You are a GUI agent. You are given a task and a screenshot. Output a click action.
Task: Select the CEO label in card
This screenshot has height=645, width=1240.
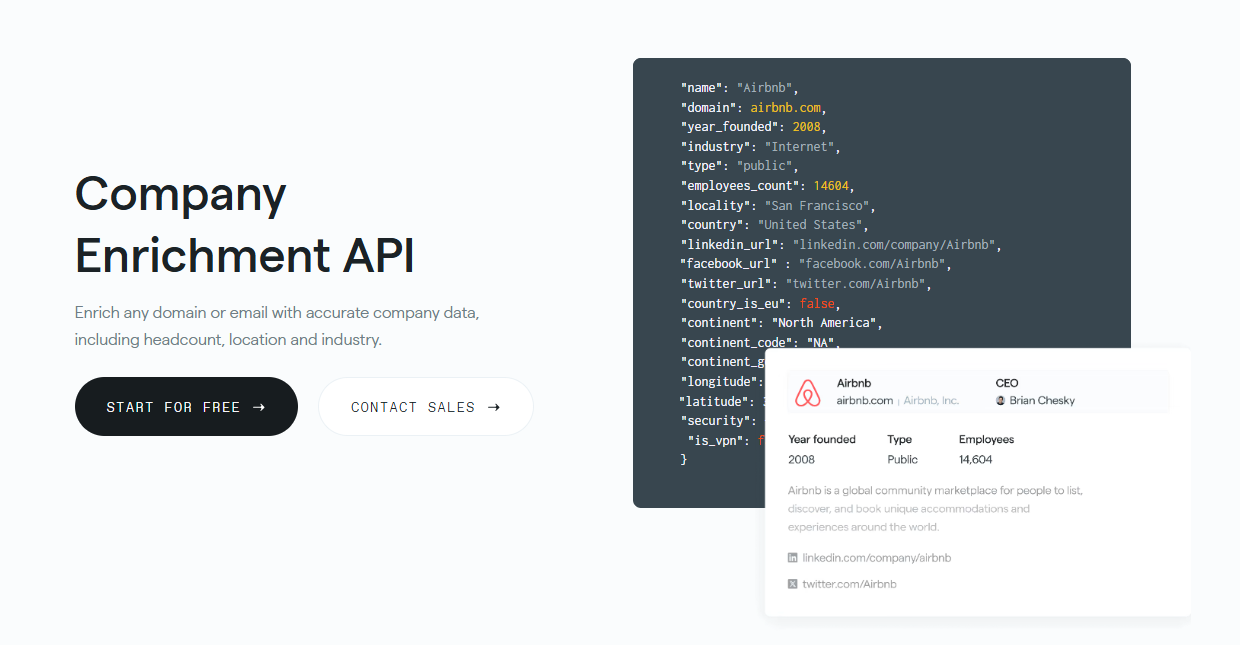pyautogui.click(x=1007, y=383)
